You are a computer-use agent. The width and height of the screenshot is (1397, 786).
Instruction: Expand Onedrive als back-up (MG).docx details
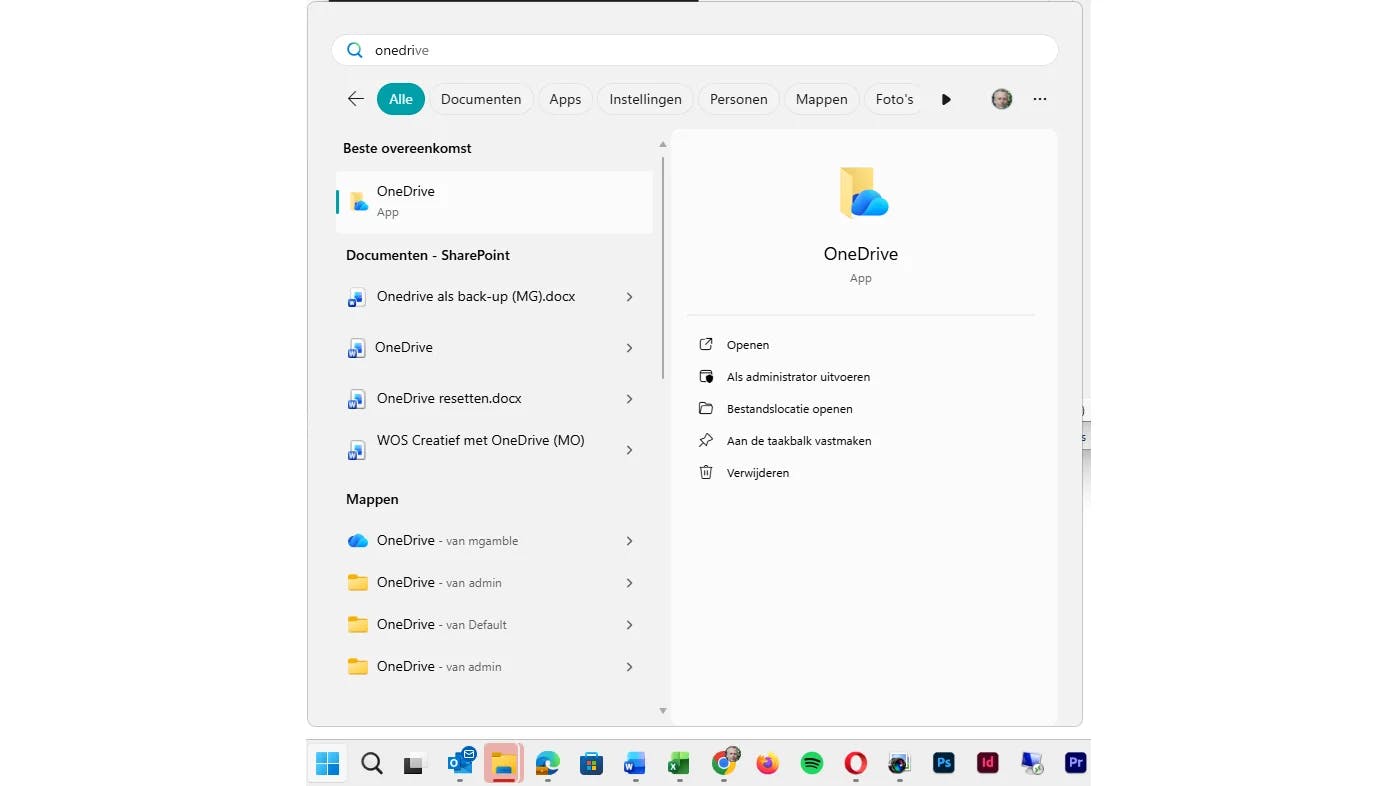(x=629, y=297)
